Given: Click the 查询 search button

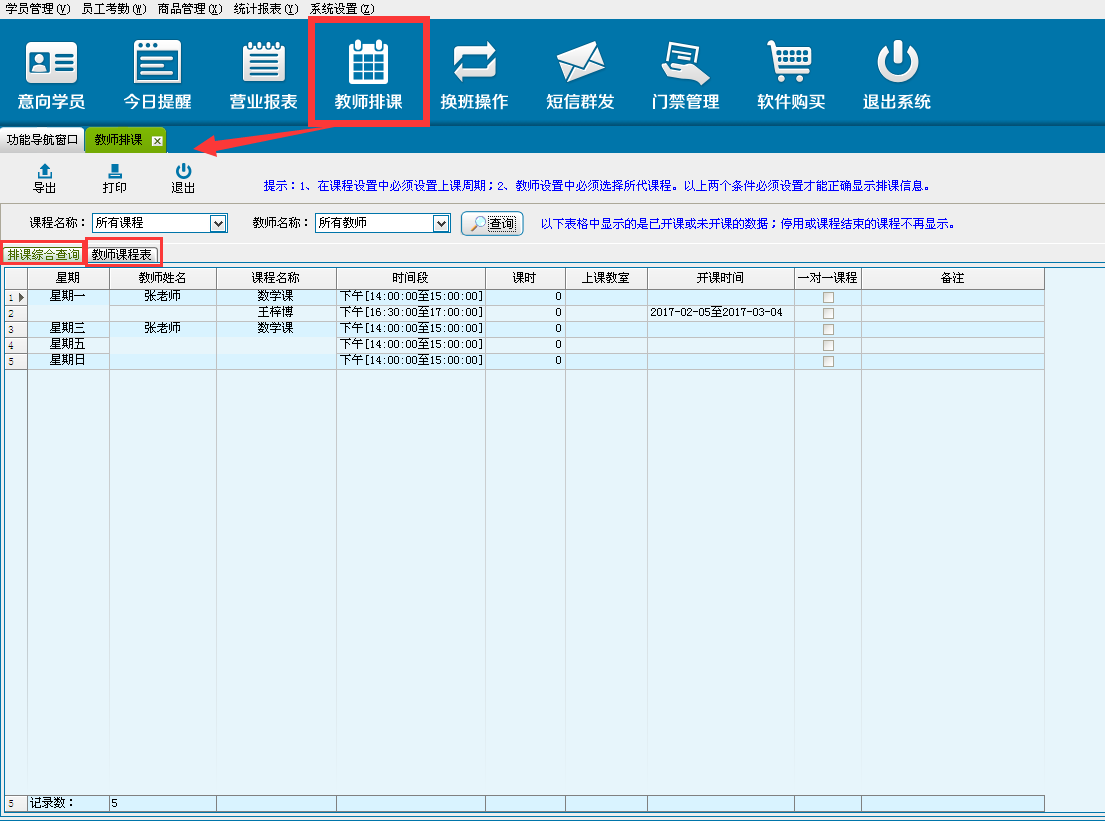Looking at the screenshot, I should (x=492, y=224).
